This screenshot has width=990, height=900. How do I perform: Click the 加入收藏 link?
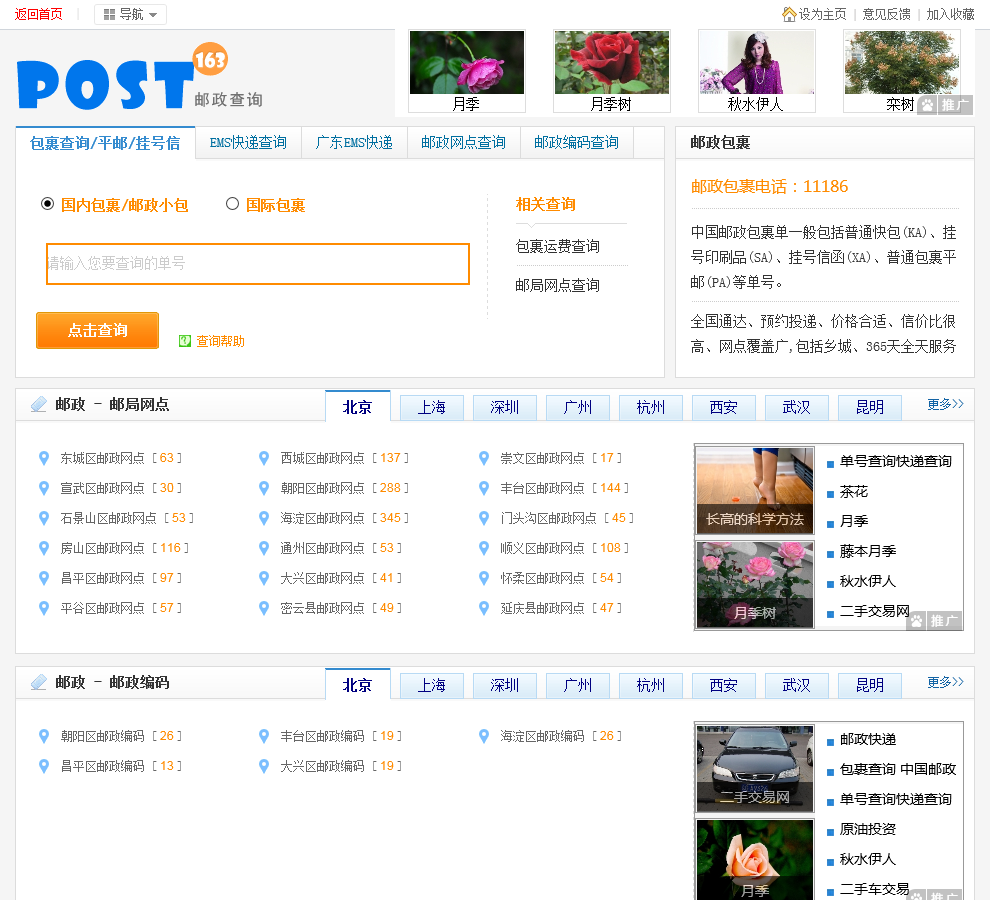coord(950,14)
